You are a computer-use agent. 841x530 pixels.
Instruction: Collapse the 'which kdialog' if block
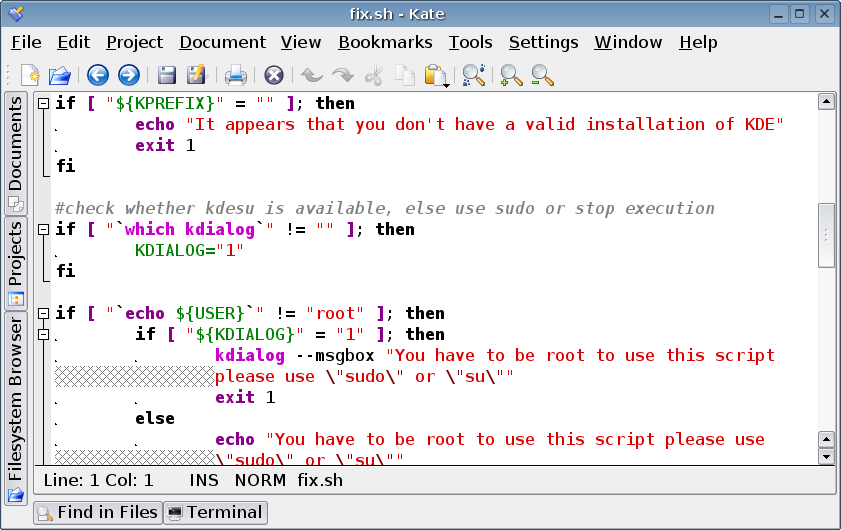(43, 230)
